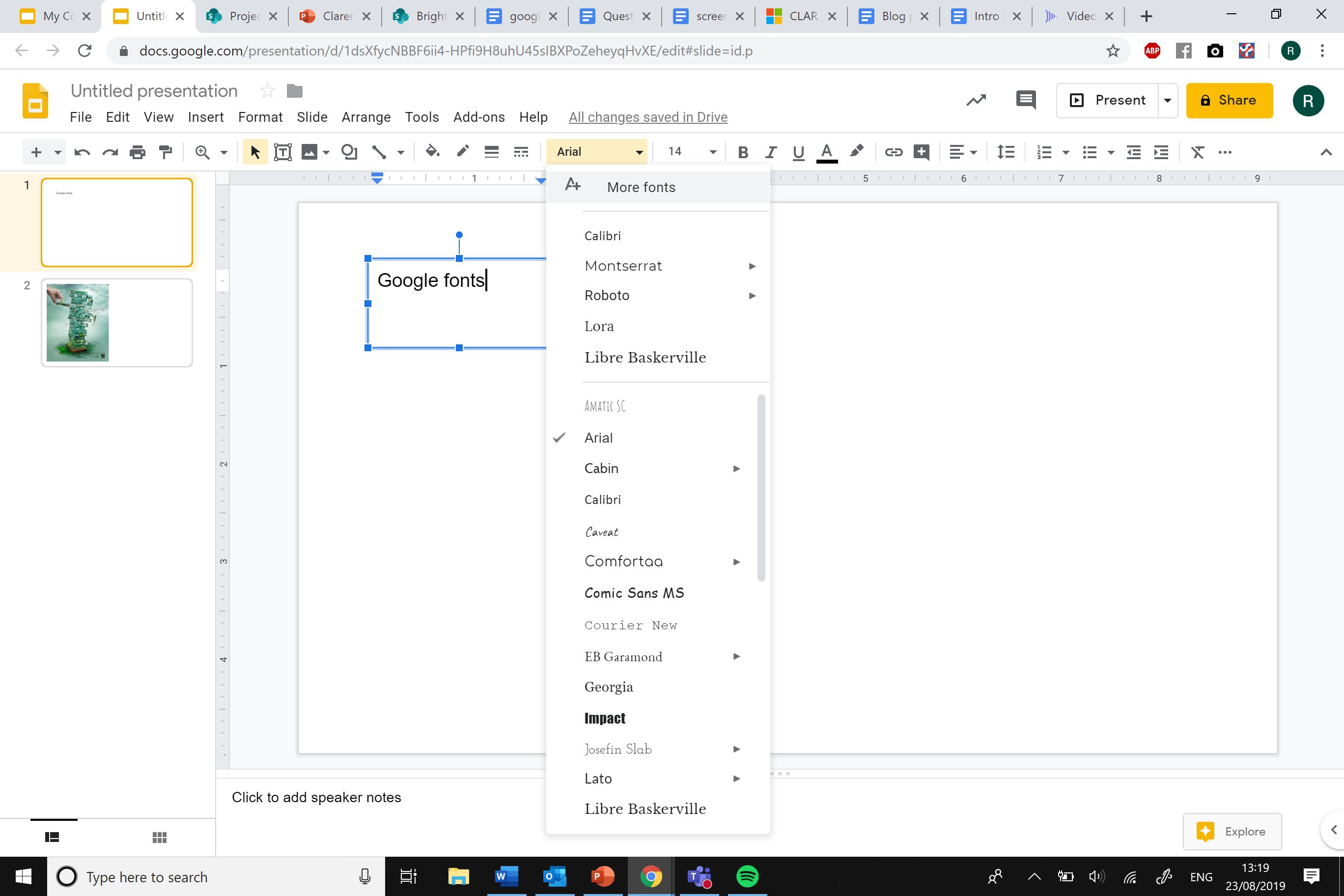Screen dimensions: 1344x896
Task: Expand the Lato font variants
Action: 737,778
